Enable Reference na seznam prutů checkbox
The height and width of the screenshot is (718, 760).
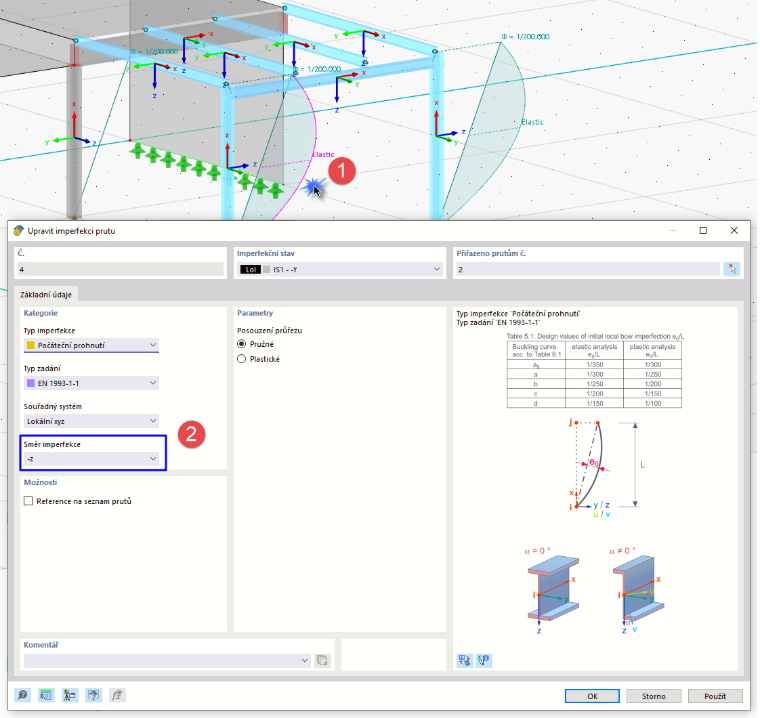tap(29, 501)
